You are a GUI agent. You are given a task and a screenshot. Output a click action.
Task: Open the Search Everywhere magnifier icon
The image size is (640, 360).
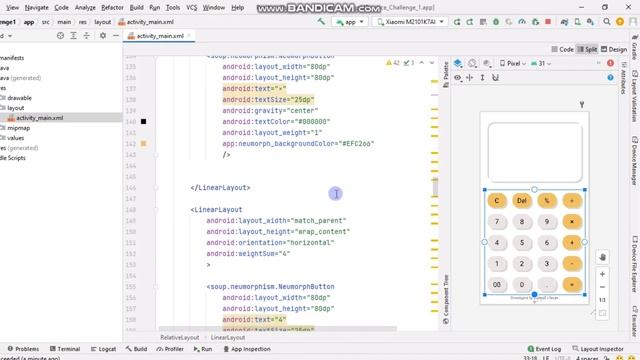[607, 22]
